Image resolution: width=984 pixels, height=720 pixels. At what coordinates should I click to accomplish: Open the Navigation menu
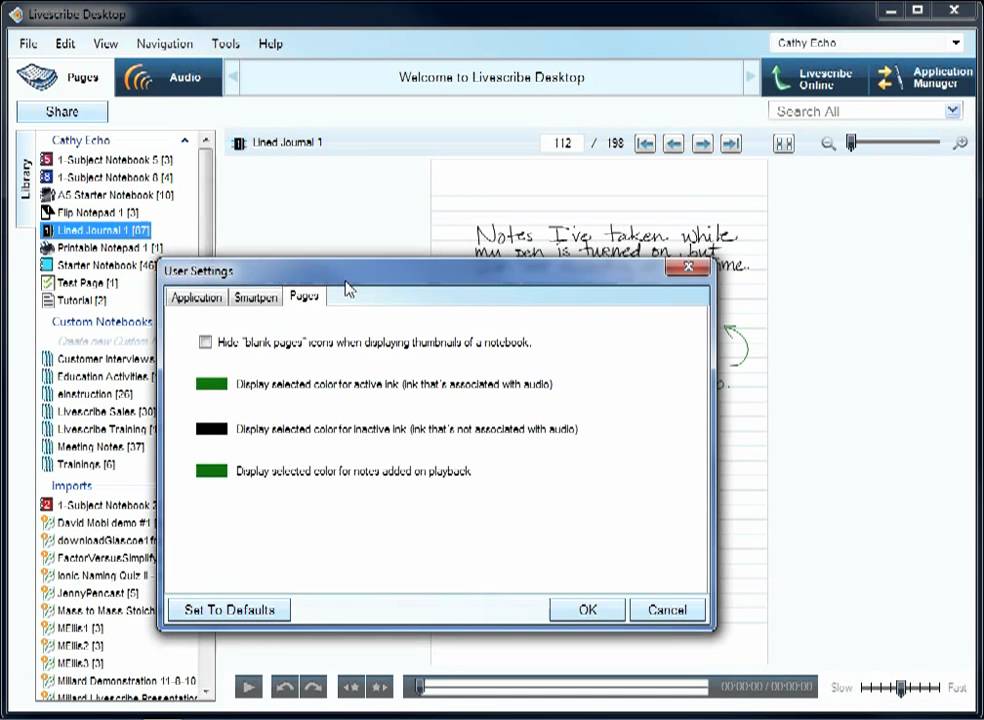click(164, 43)
